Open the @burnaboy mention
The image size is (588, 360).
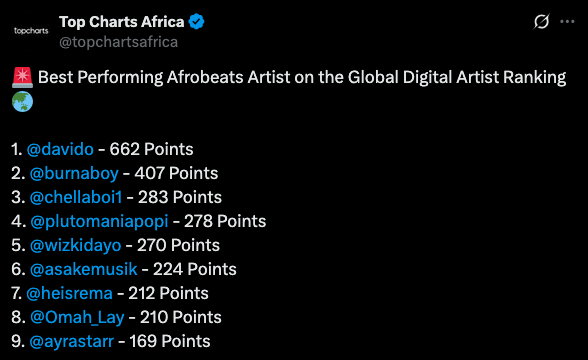point(74,173)
